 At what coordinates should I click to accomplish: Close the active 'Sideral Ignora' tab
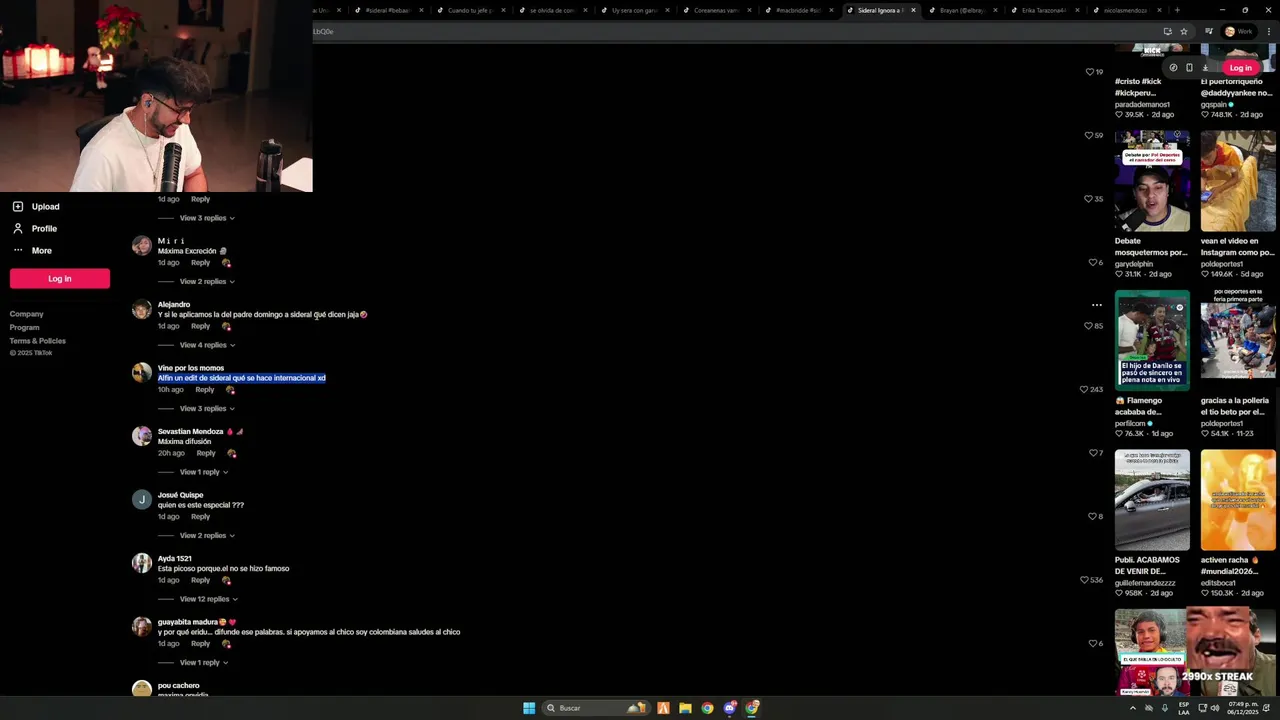point(913,10)
